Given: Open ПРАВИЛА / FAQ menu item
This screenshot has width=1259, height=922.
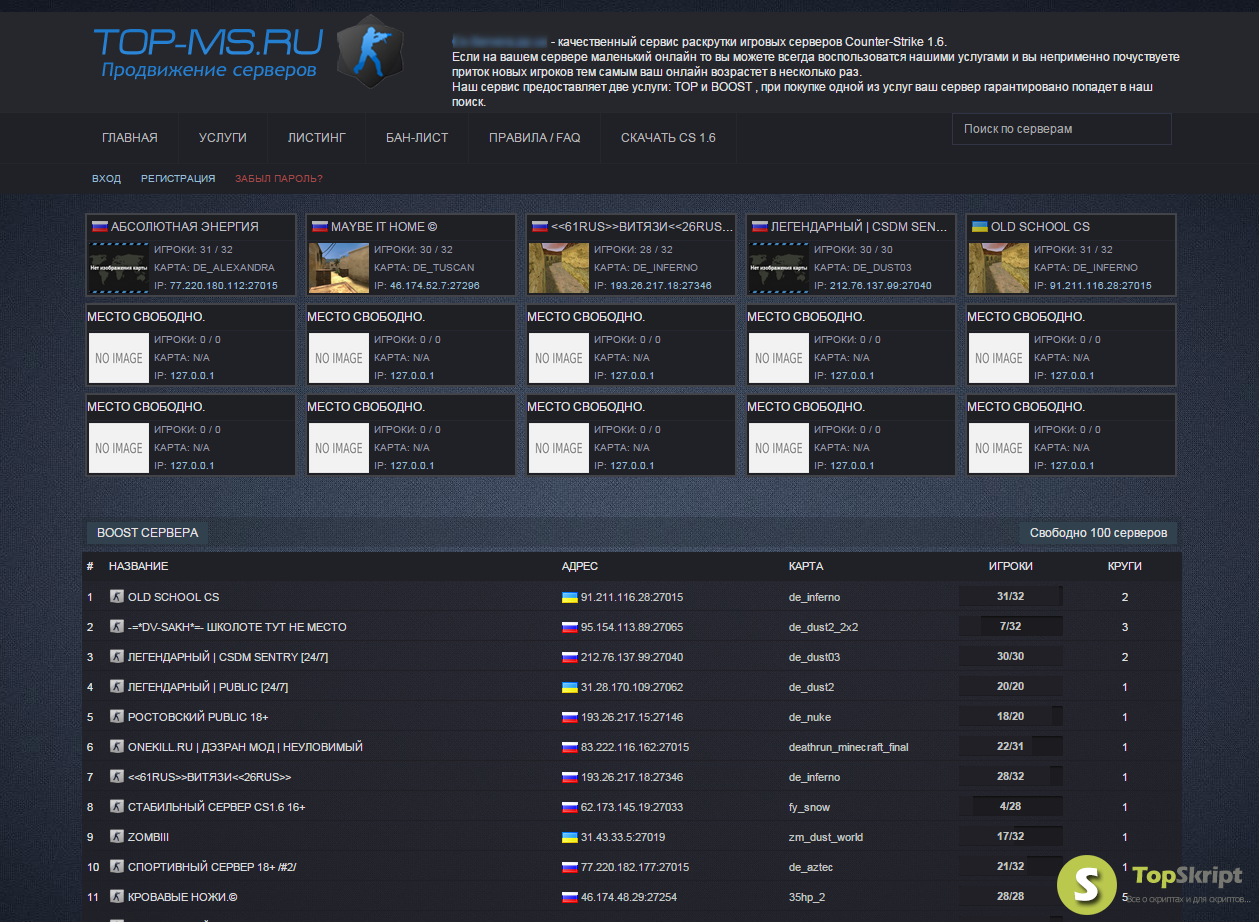Looking at the screenshot, I should tap(534, 138).
